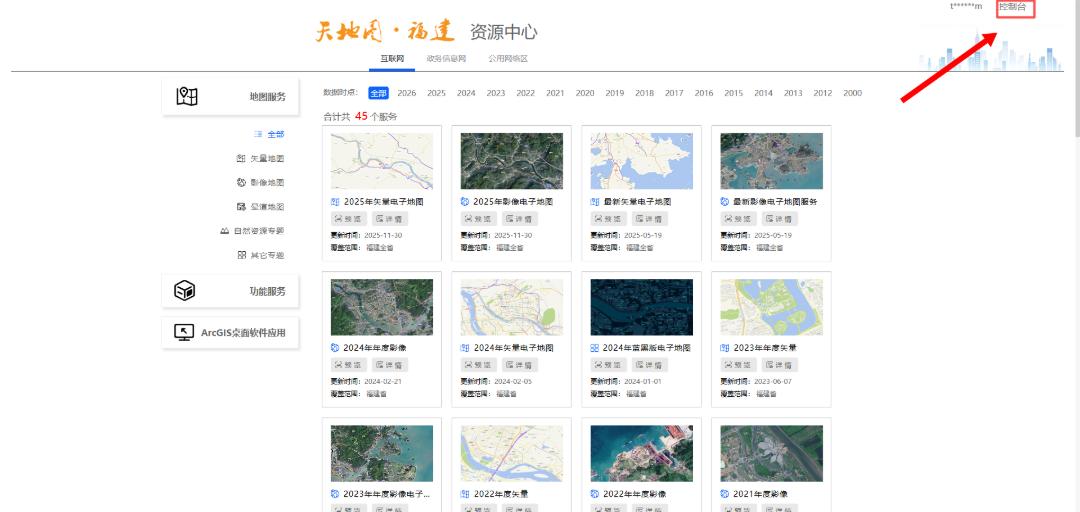The height and width of the screenshot is (512, 1080).
Task: Click the 功能服务 cube icon
Action: 185,291
